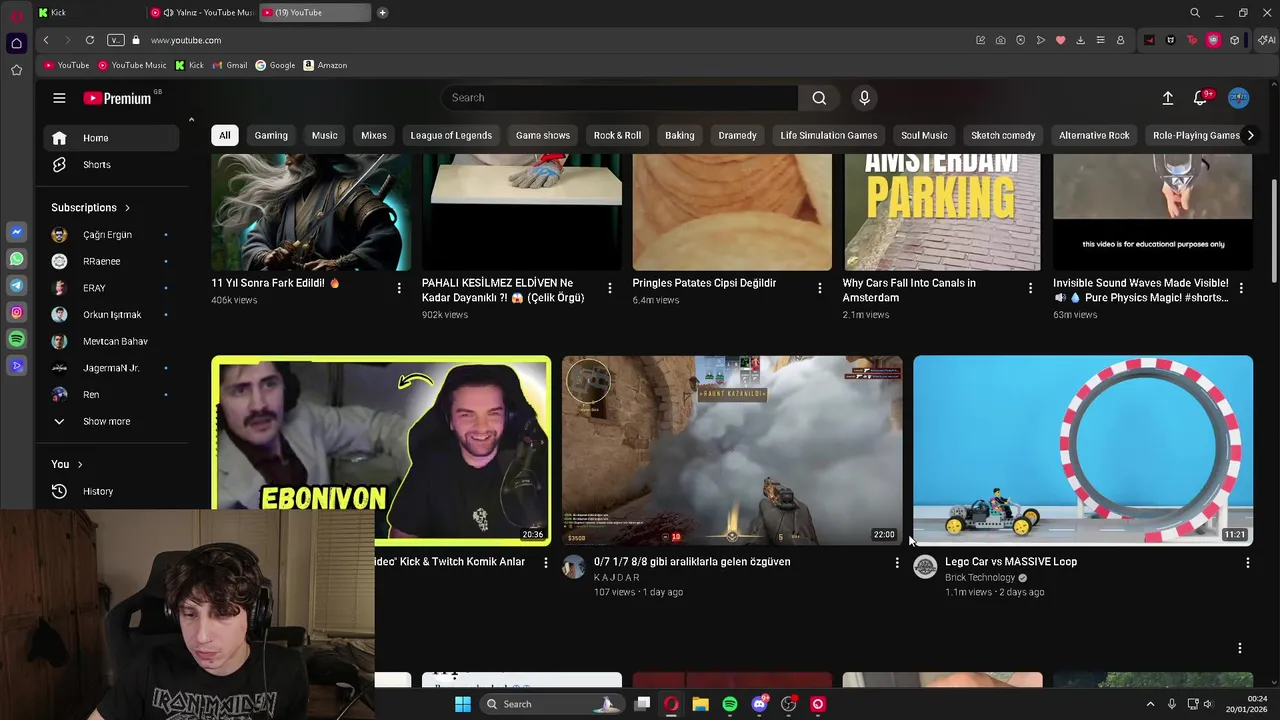Open the system tray volume icon
This screenshot has width=1280, height=720.
pyautogui.click(x=1208, y=704)
